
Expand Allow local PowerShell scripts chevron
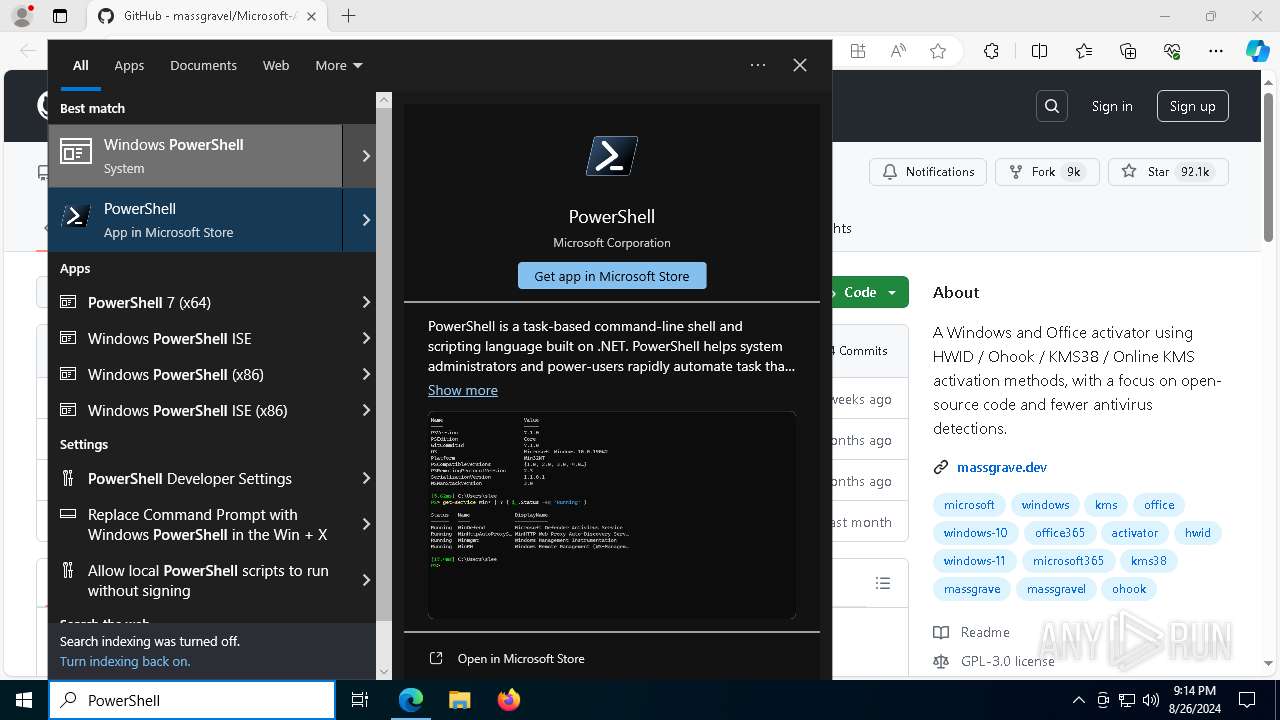click(x=366, y=580)
